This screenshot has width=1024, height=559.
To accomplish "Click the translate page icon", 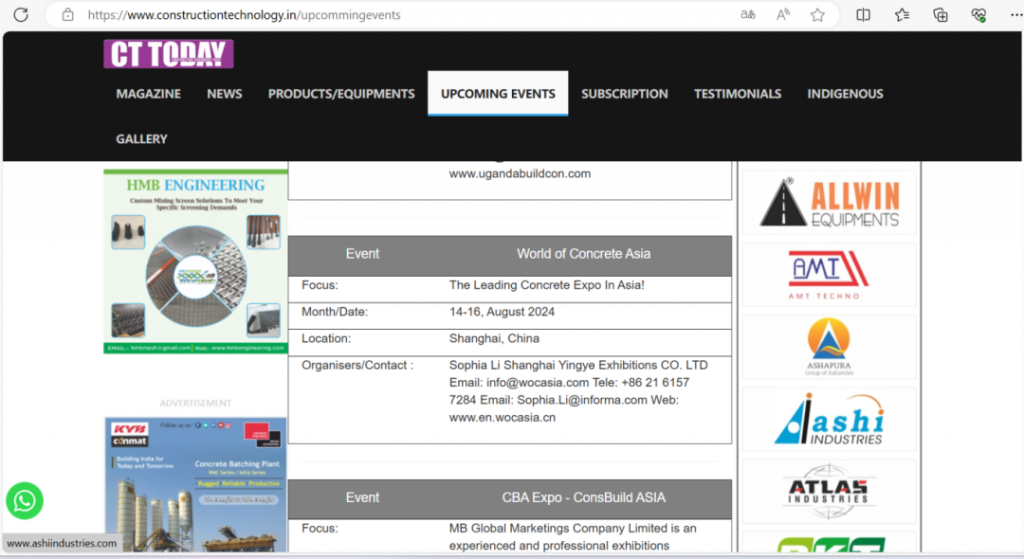I will tap(747, 15).
